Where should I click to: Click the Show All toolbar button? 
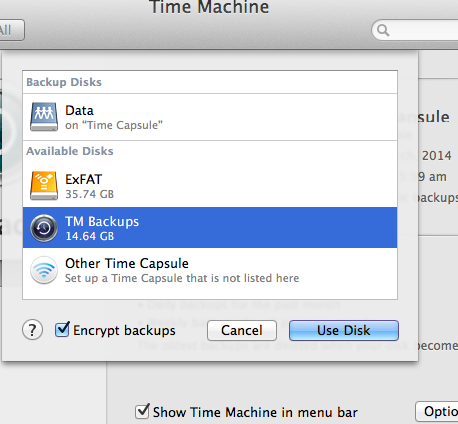tap(12, 30)
